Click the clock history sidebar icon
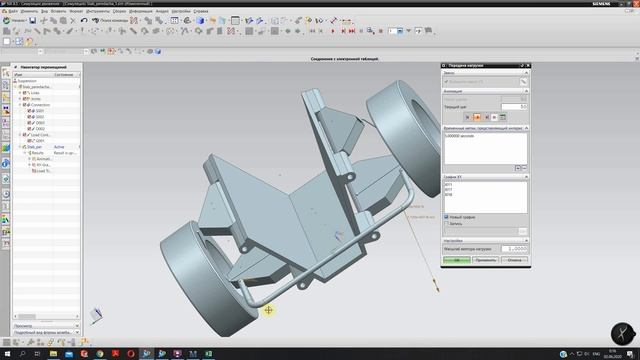Screen dimensions: 640x360 click(x=6, y=194)
